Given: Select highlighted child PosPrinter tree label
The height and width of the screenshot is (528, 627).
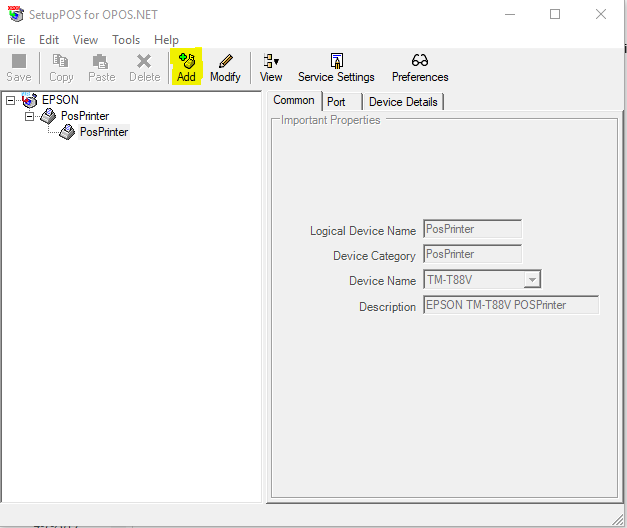Looking at the screenshot, I should pos(104,132).
